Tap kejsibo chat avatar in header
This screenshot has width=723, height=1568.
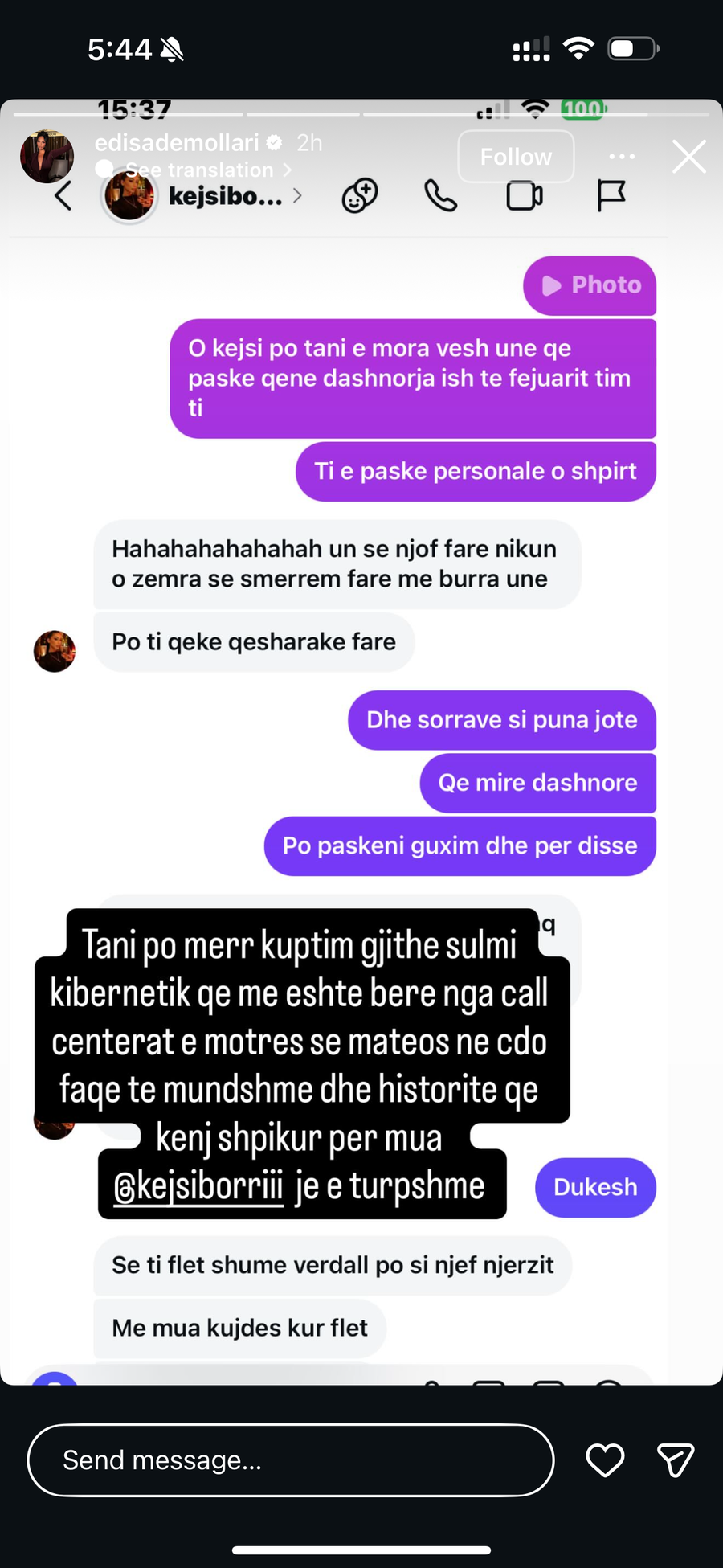point(129,195)
